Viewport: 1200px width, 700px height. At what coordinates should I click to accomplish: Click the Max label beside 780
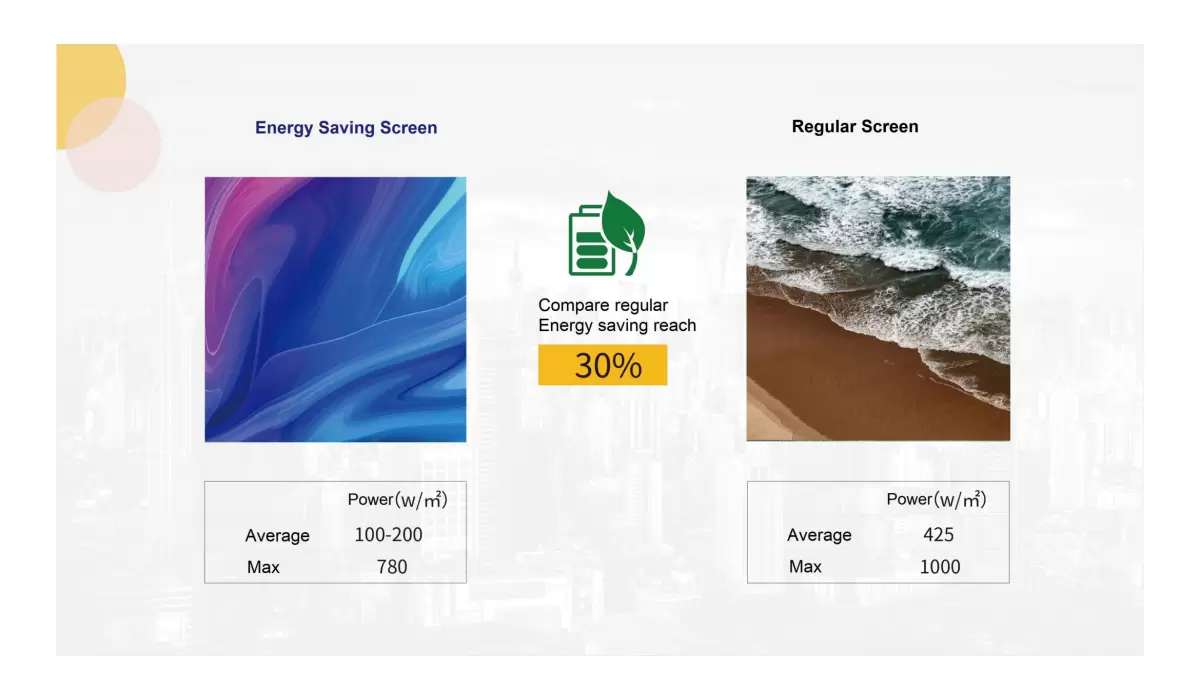(x=263, y=567)
